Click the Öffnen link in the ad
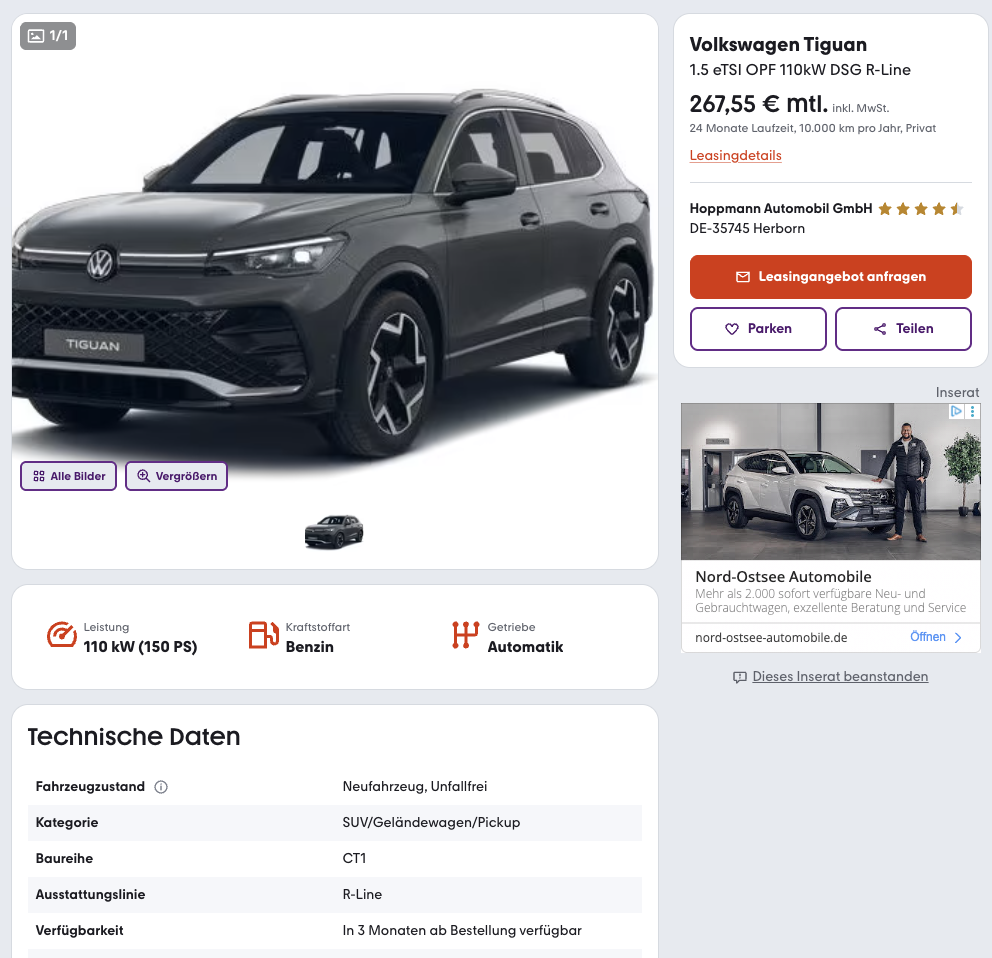The width and height of the screenshot is (992, 958). click(x=936, y=637)
